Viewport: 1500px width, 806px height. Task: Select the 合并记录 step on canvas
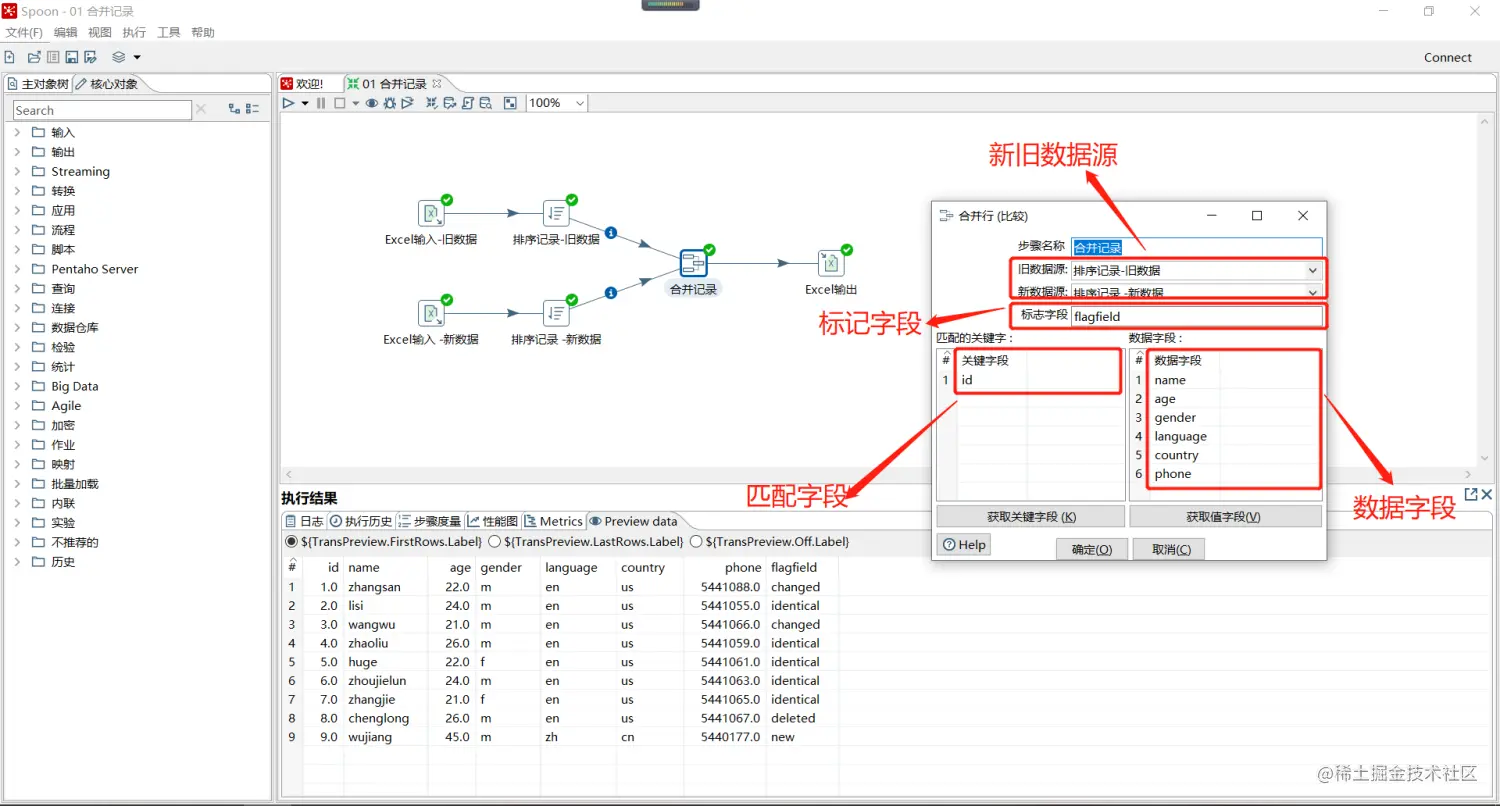point(694,263)
